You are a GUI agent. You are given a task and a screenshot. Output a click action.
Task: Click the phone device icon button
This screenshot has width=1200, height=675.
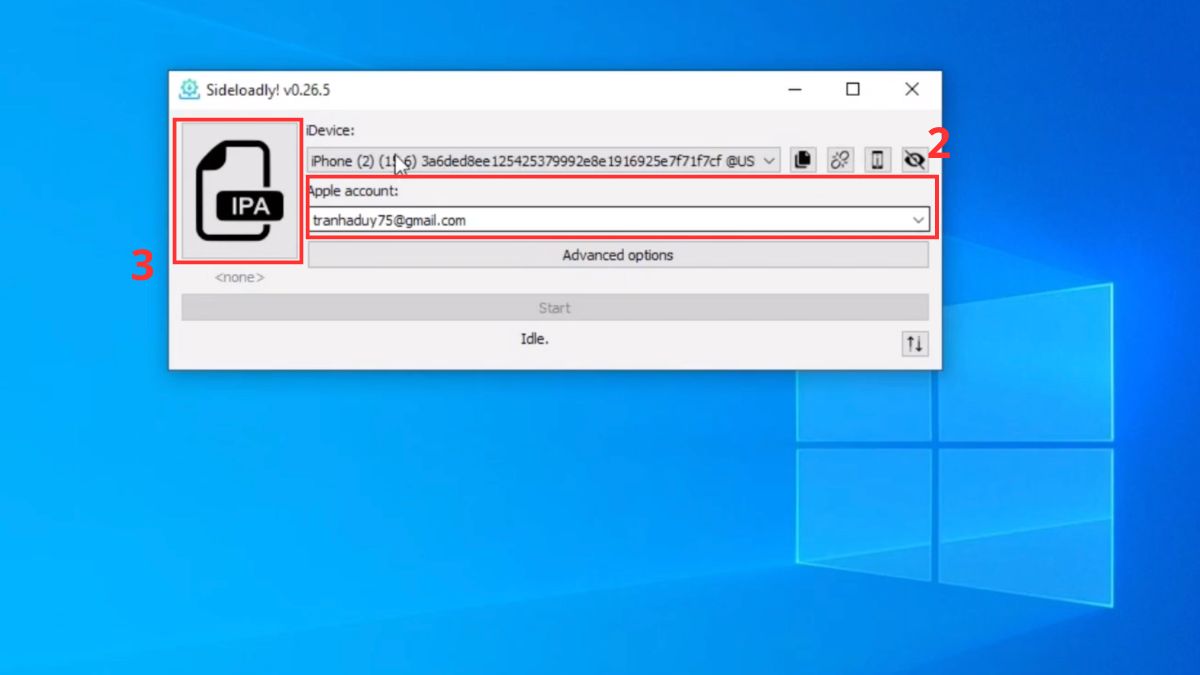[877, 160]
